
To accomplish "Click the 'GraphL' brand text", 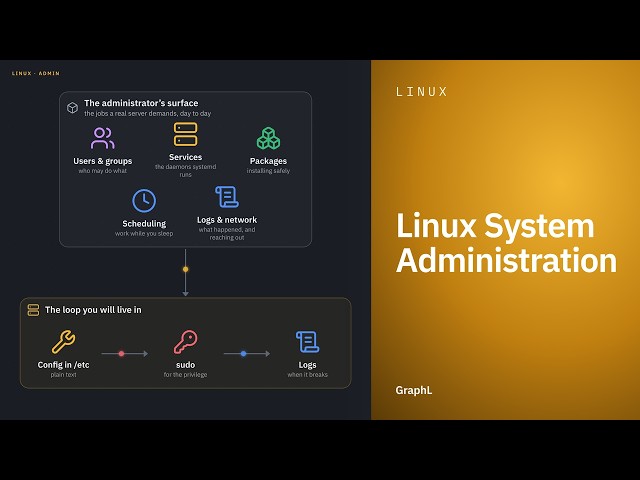I will (x=413, y=390).
